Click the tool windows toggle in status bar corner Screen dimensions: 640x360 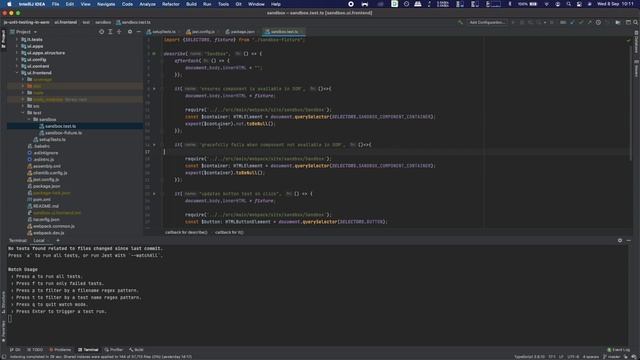3,357
